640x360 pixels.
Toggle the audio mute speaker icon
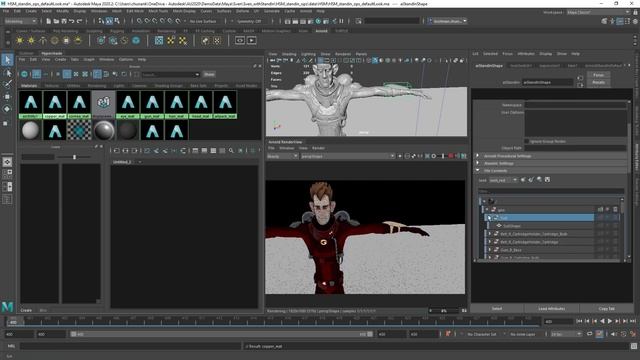(613, 334)
